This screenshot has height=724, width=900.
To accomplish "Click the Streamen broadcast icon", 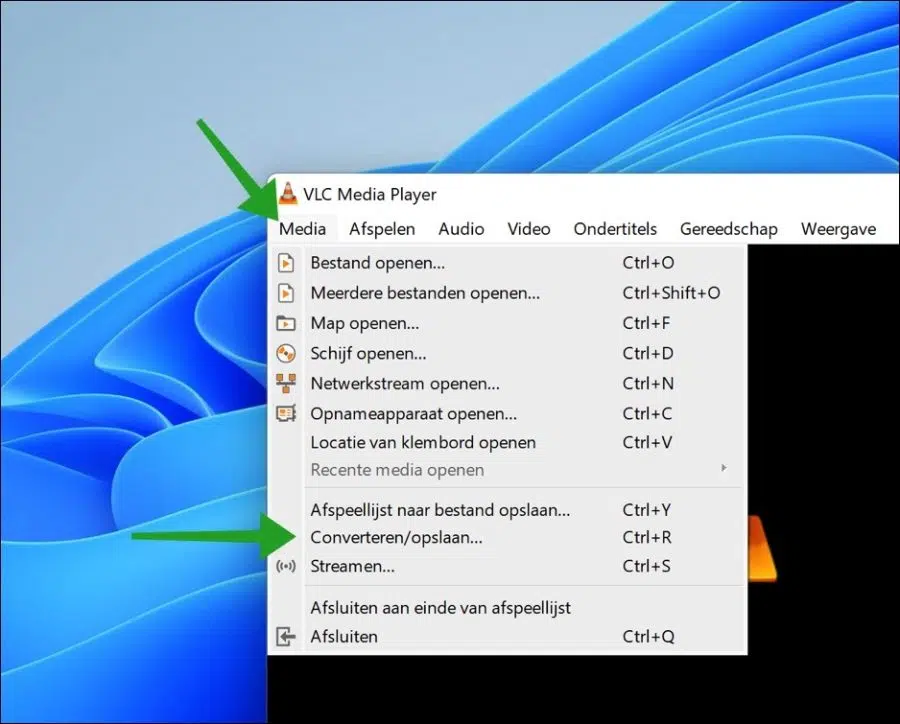I will click(x=286, y=567).
